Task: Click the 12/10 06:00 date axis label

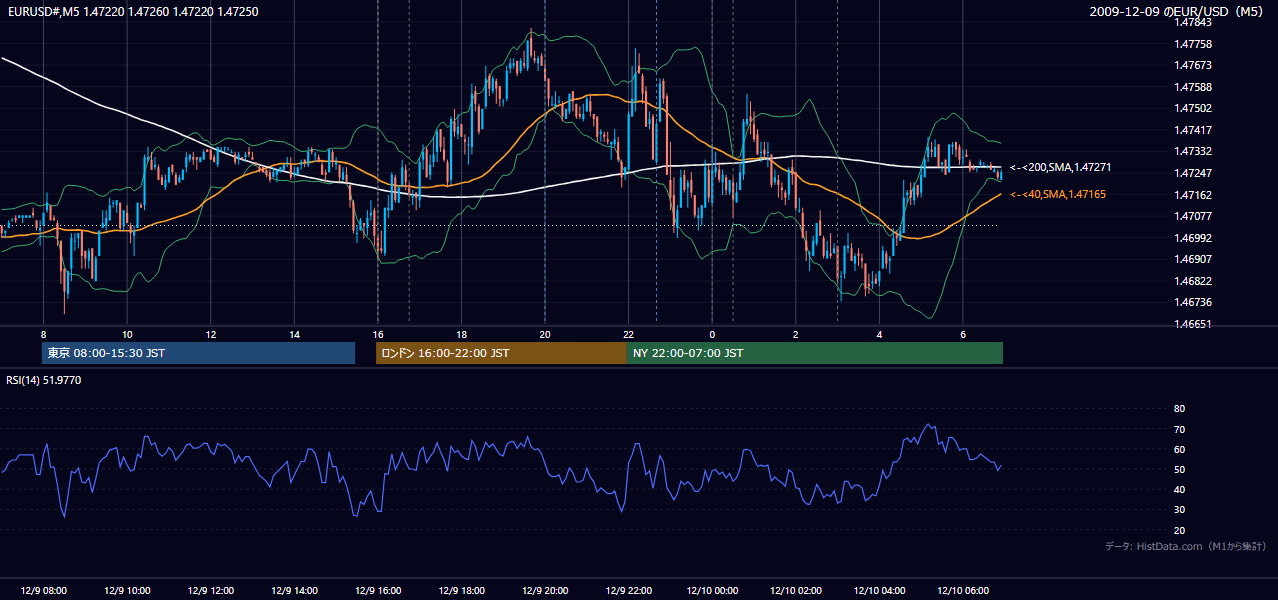Action: pos(963,591)
